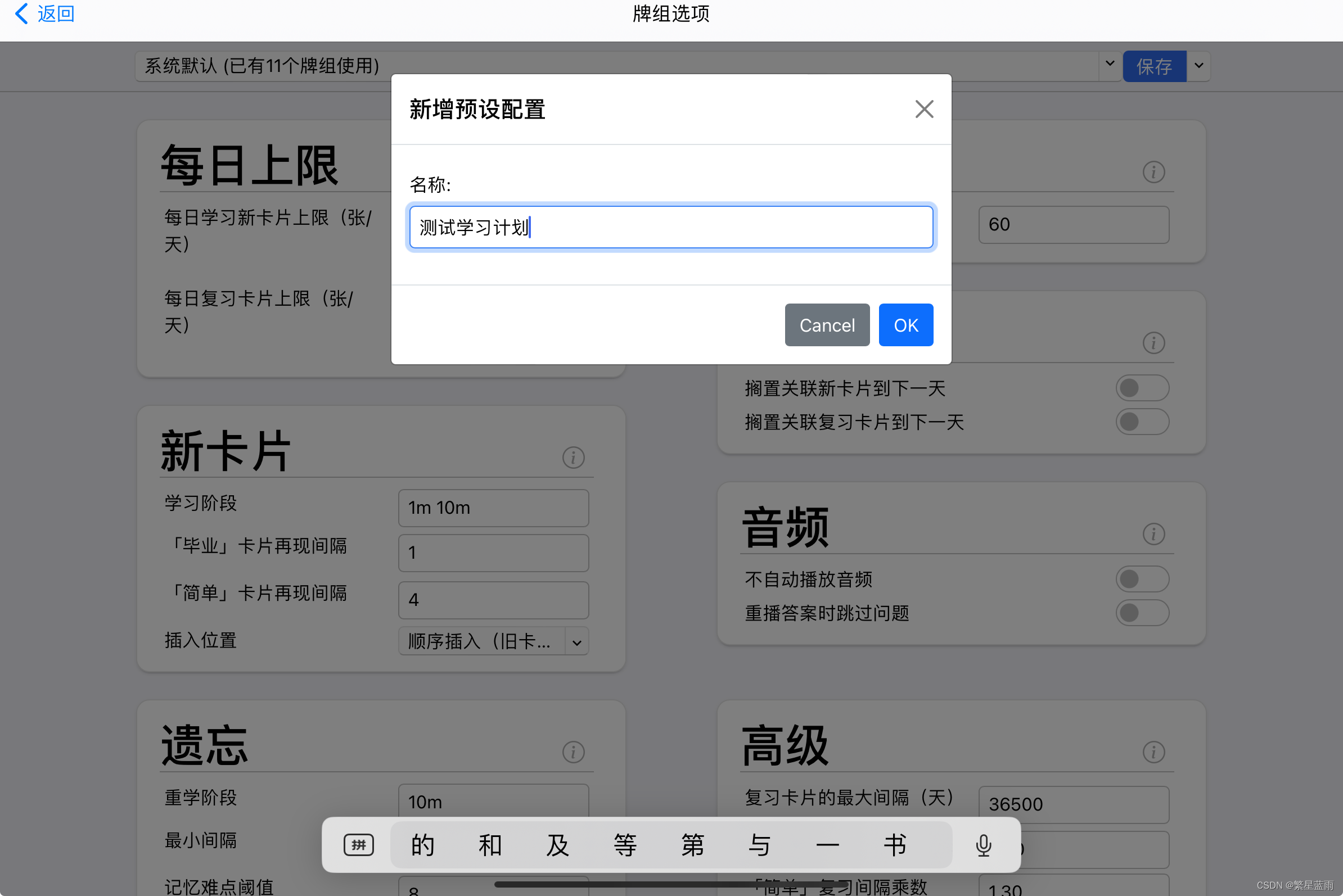Close the 新增预设配置 dialog with X
This screenshot has height=896, width=1343.
click(x=924, y=109)
